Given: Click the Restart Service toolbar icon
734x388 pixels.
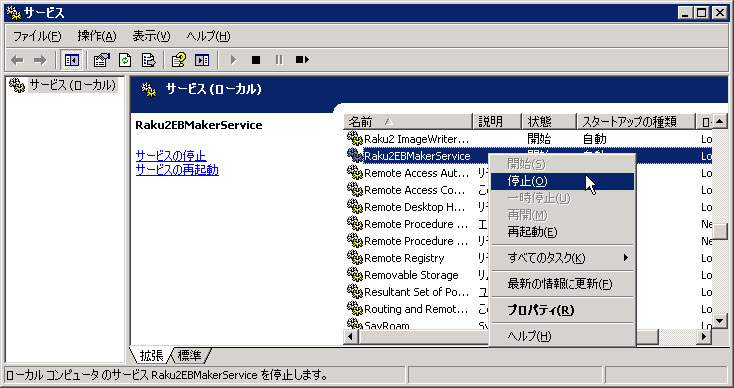Looking at the screenshot, I should [302, 60].
